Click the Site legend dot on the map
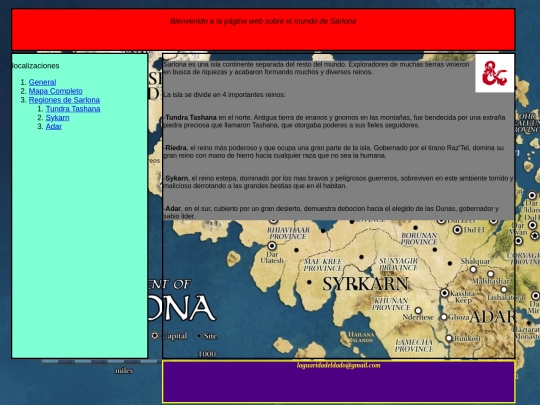Image resolution: width=540 pixels, height=405 pixels. (199, 336)
